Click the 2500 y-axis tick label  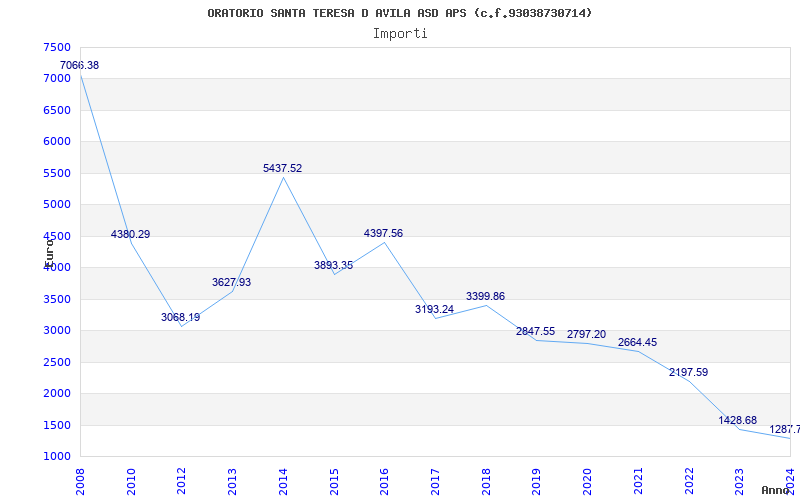57,362
